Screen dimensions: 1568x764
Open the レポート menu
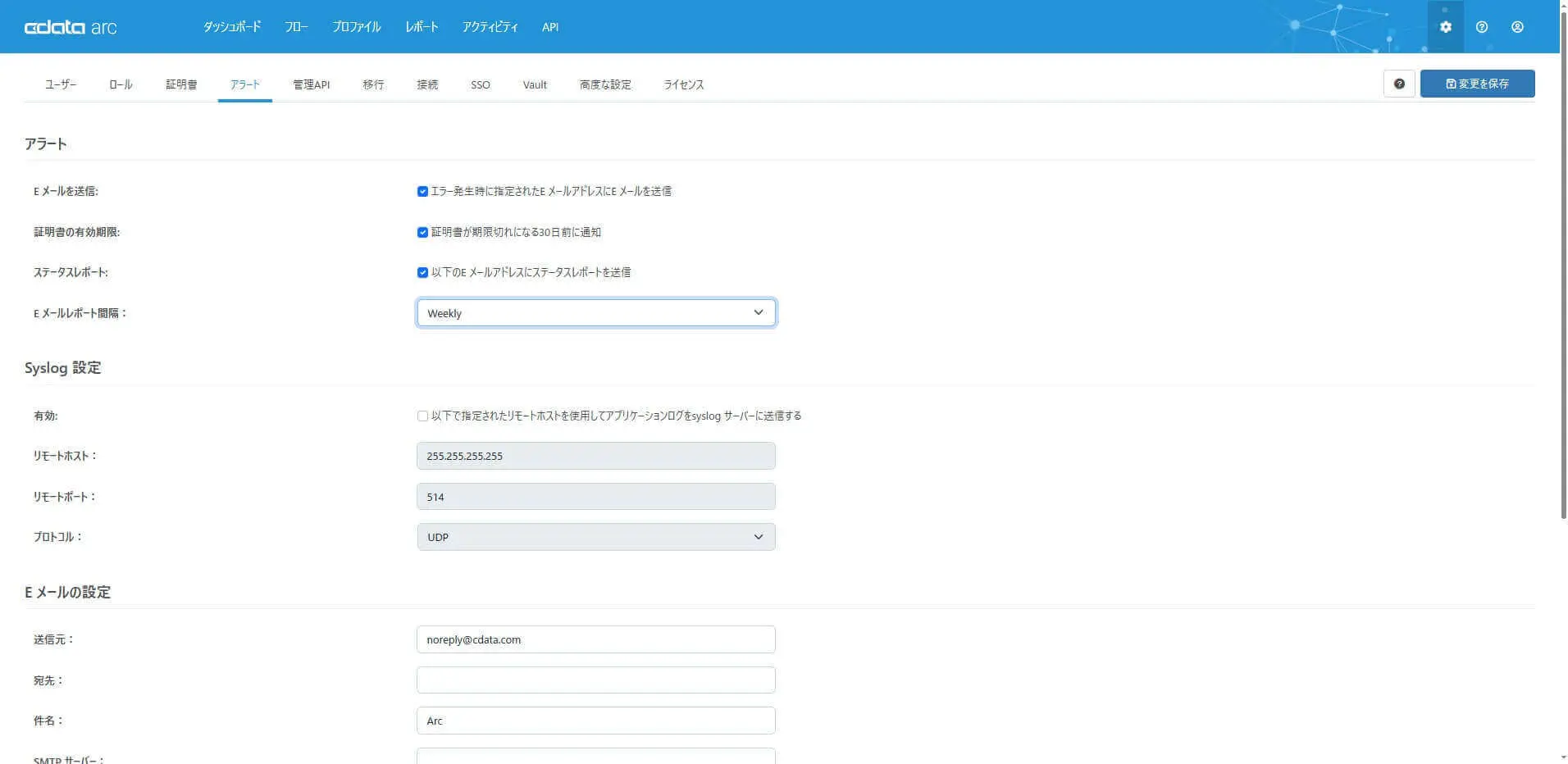coord(422,27)
